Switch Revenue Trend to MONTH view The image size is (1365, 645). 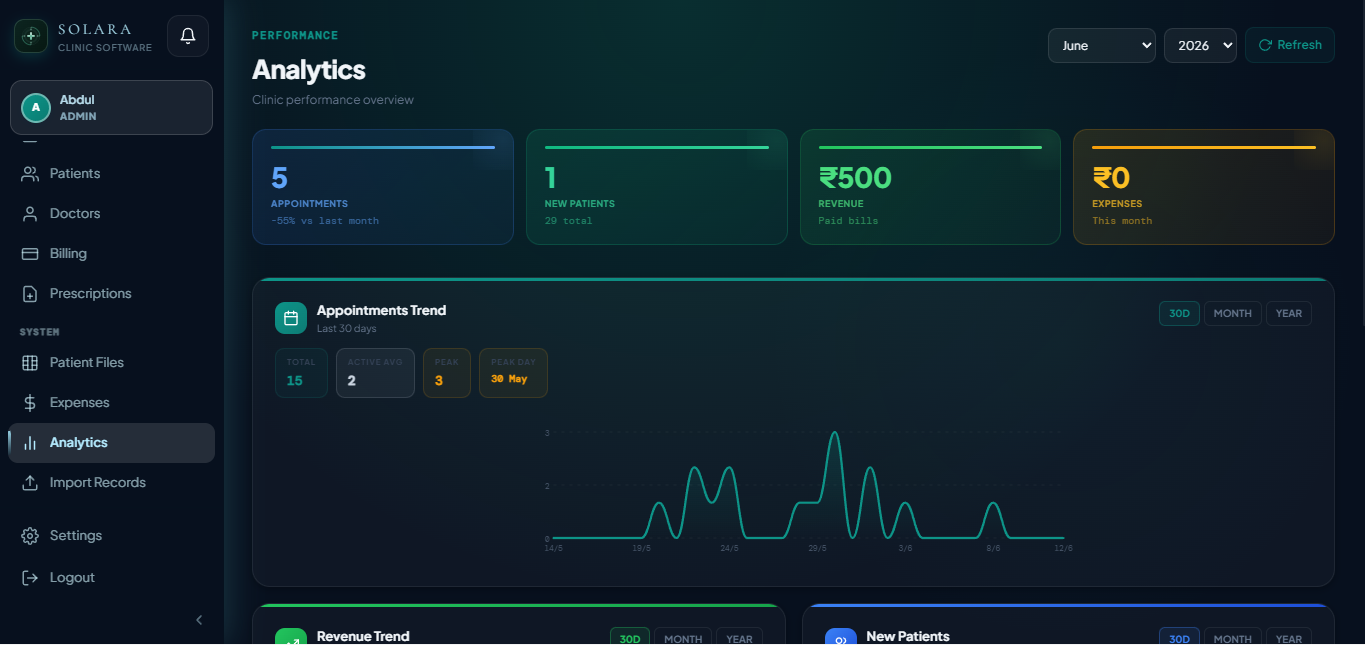[683, 638]
